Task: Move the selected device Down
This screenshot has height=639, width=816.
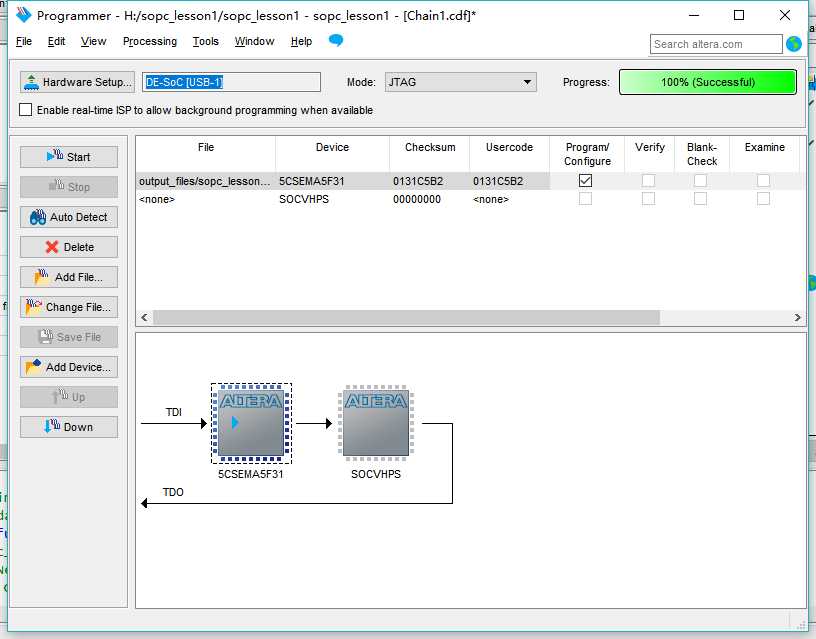Action: coord(69,427)
